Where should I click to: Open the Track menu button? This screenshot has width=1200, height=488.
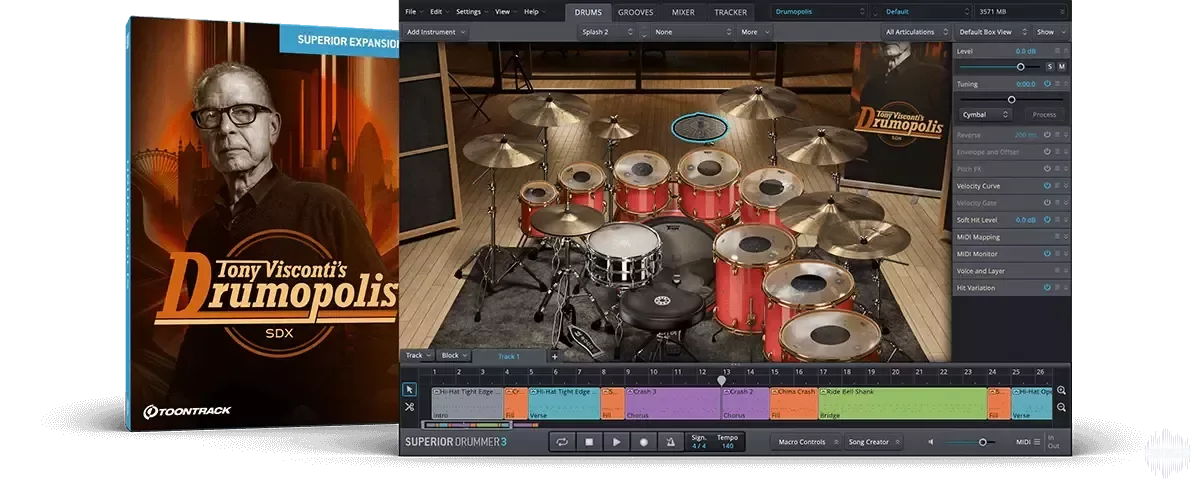(416, 355)
